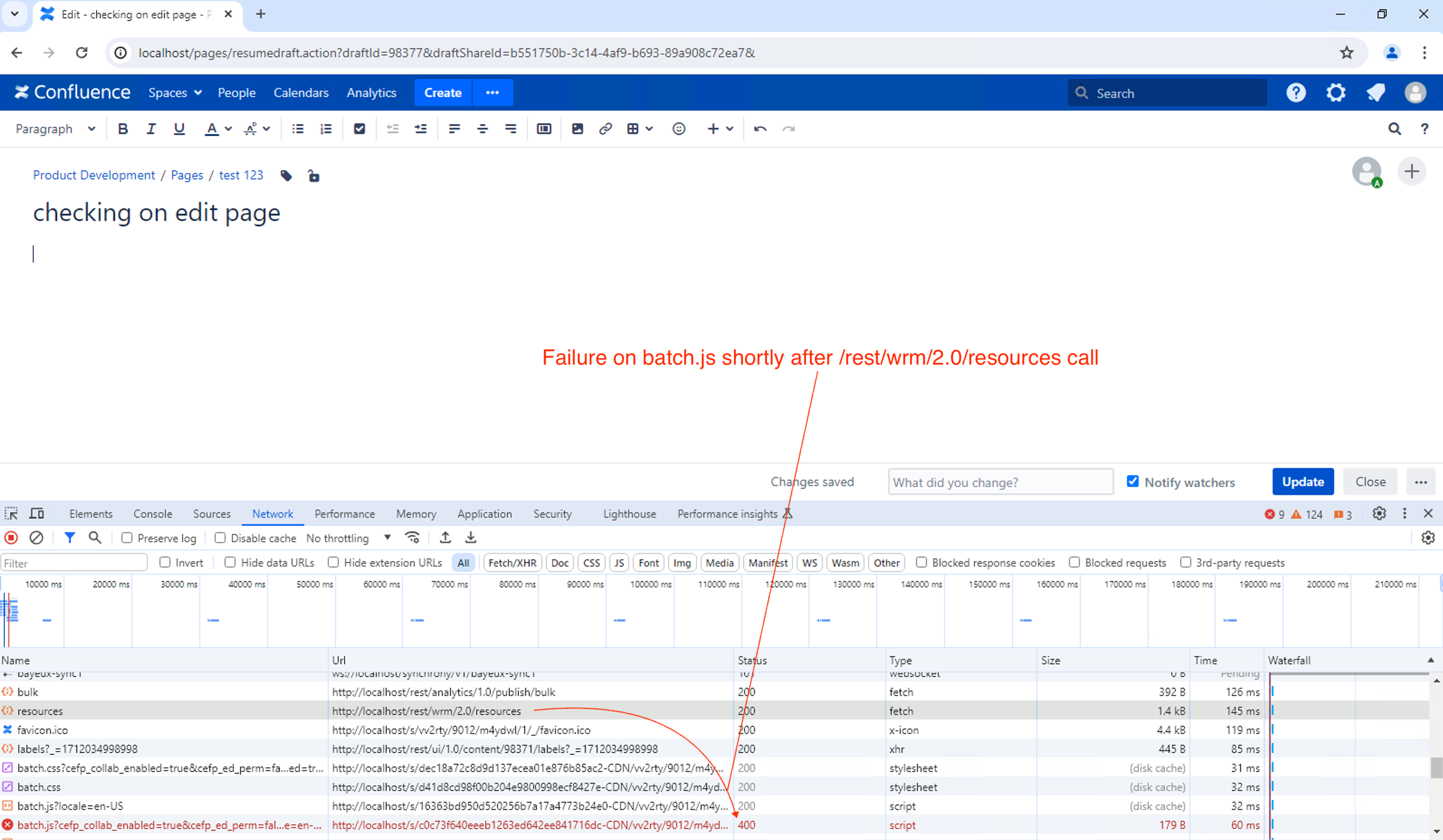Check the Invert filter option
Viewport: 1443px width, 840px height.
click(x=165, y=562)
